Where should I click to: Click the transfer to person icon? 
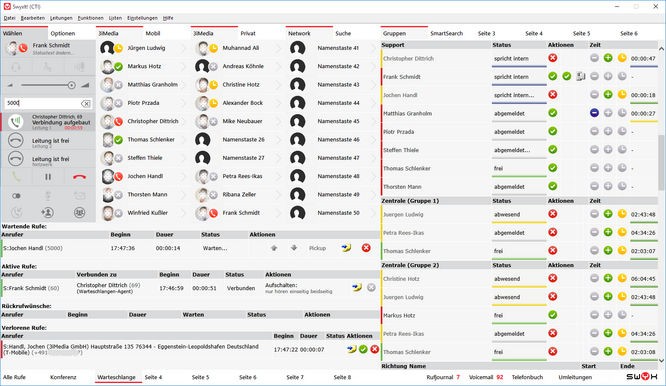(48, 212)
